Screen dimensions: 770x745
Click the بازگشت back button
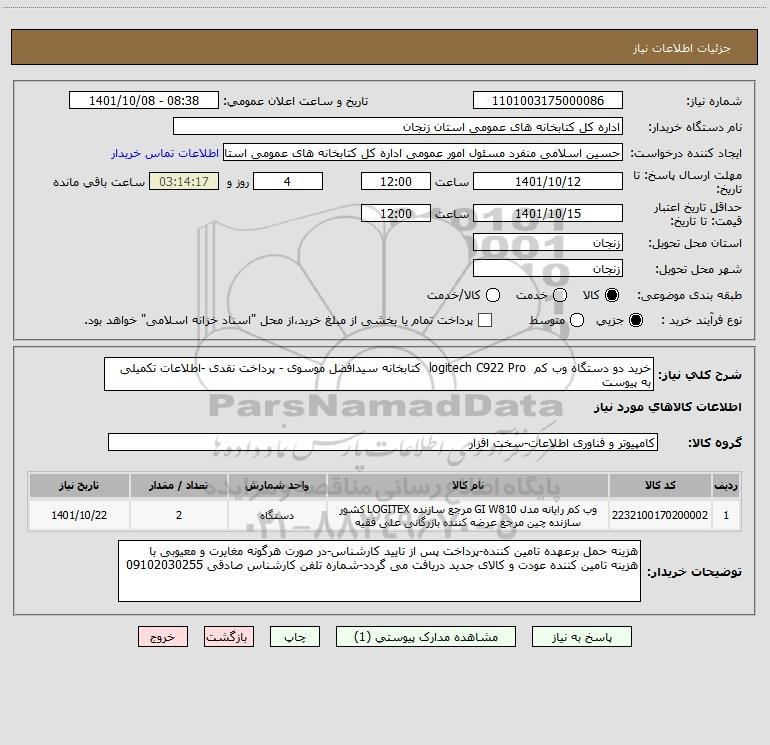[x=229, y=637]
